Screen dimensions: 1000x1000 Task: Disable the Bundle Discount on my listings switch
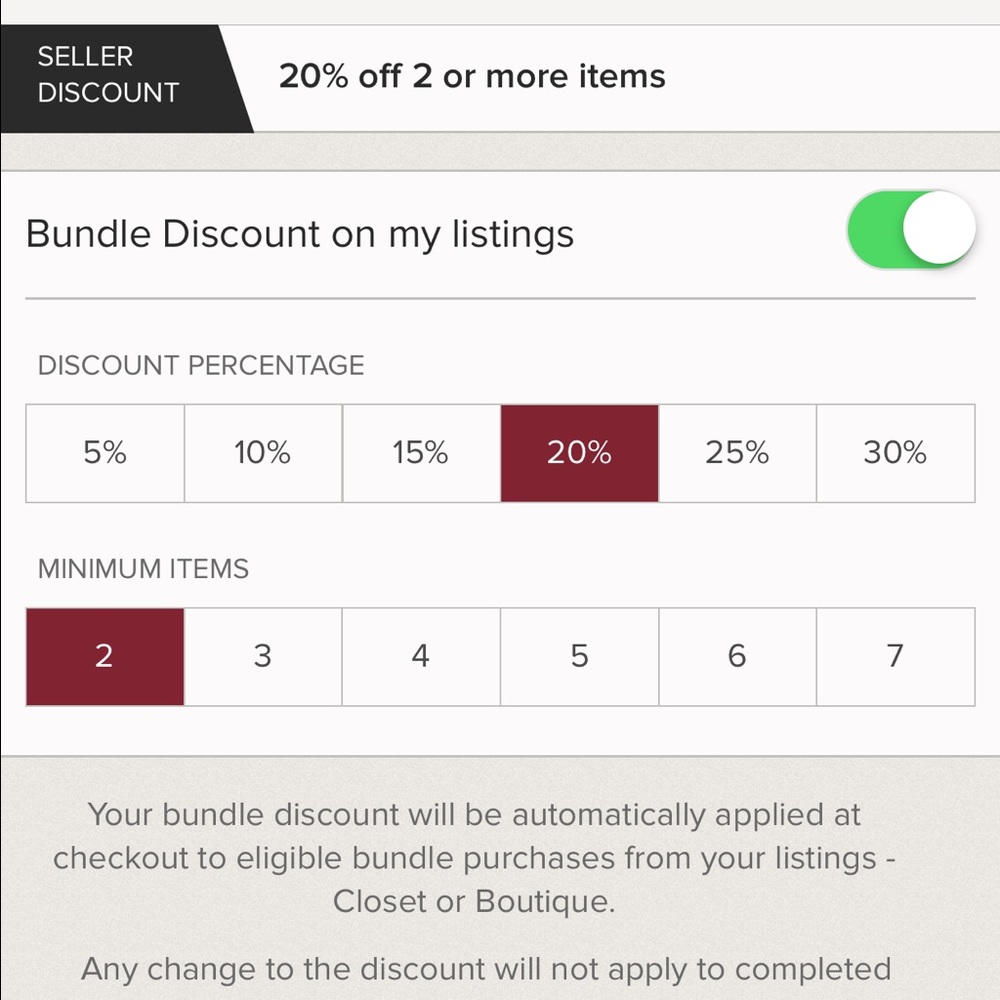910,229
